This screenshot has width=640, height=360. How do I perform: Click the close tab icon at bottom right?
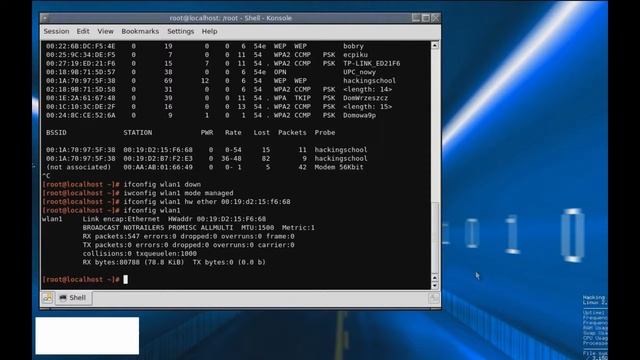[434, 298]
